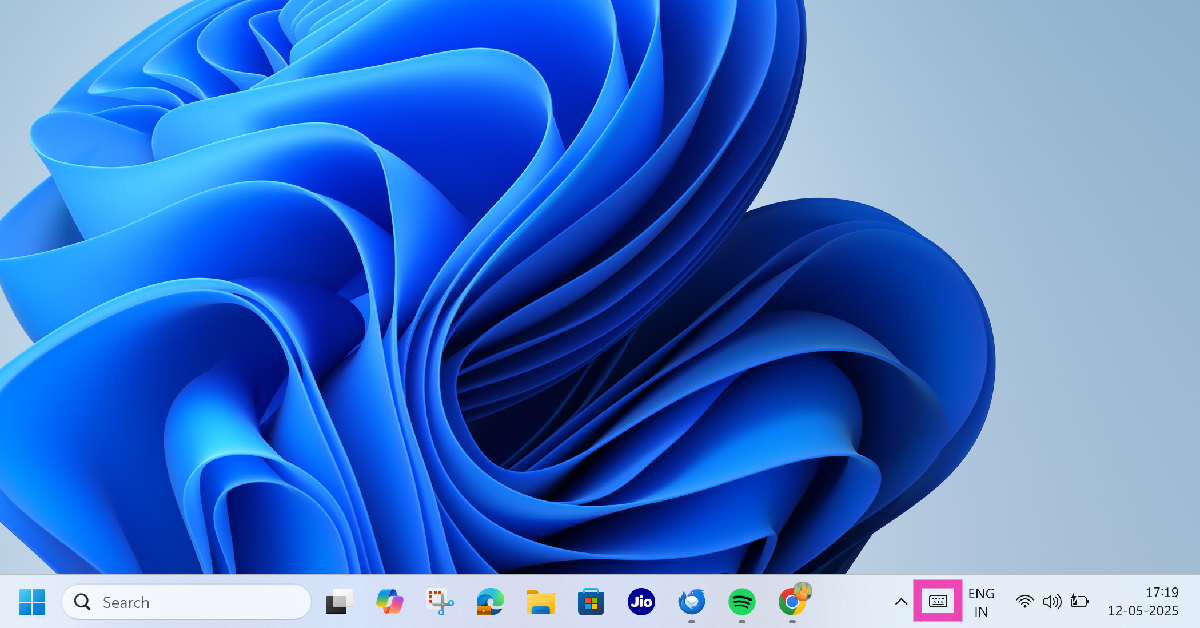Viewport: 1200px width, 628px height.
Task: Open the ENG IN language switcher
Action: (981, 602)
